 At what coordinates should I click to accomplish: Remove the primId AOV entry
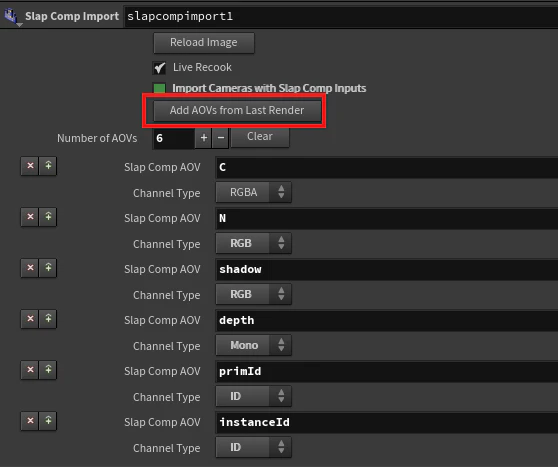coord(30,369)
